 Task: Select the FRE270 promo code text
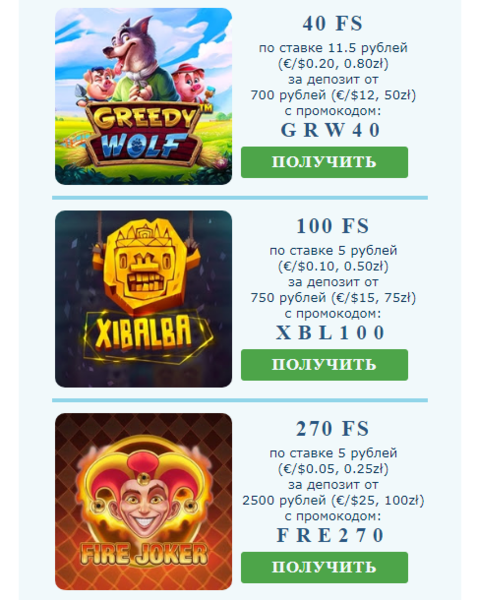pos(331,535)
